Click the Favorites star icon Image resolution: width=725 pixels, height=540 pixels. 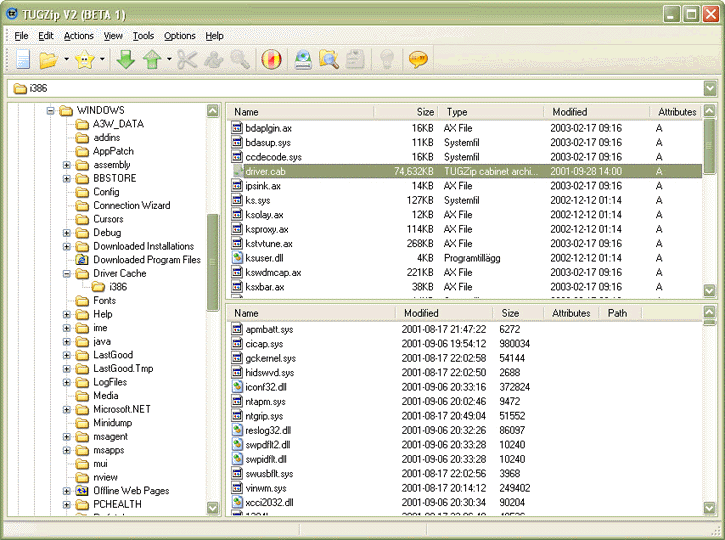(85, 59)
